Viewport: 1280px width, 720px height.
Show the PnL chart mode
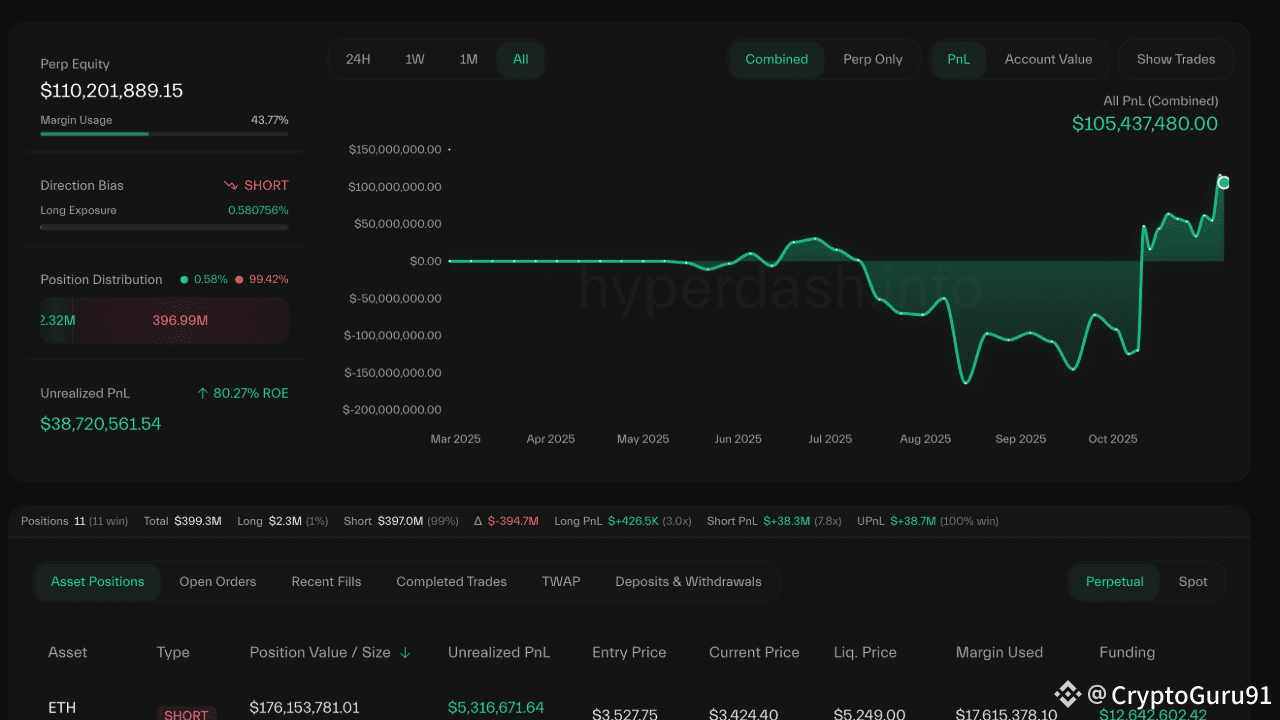coord(958,59)
